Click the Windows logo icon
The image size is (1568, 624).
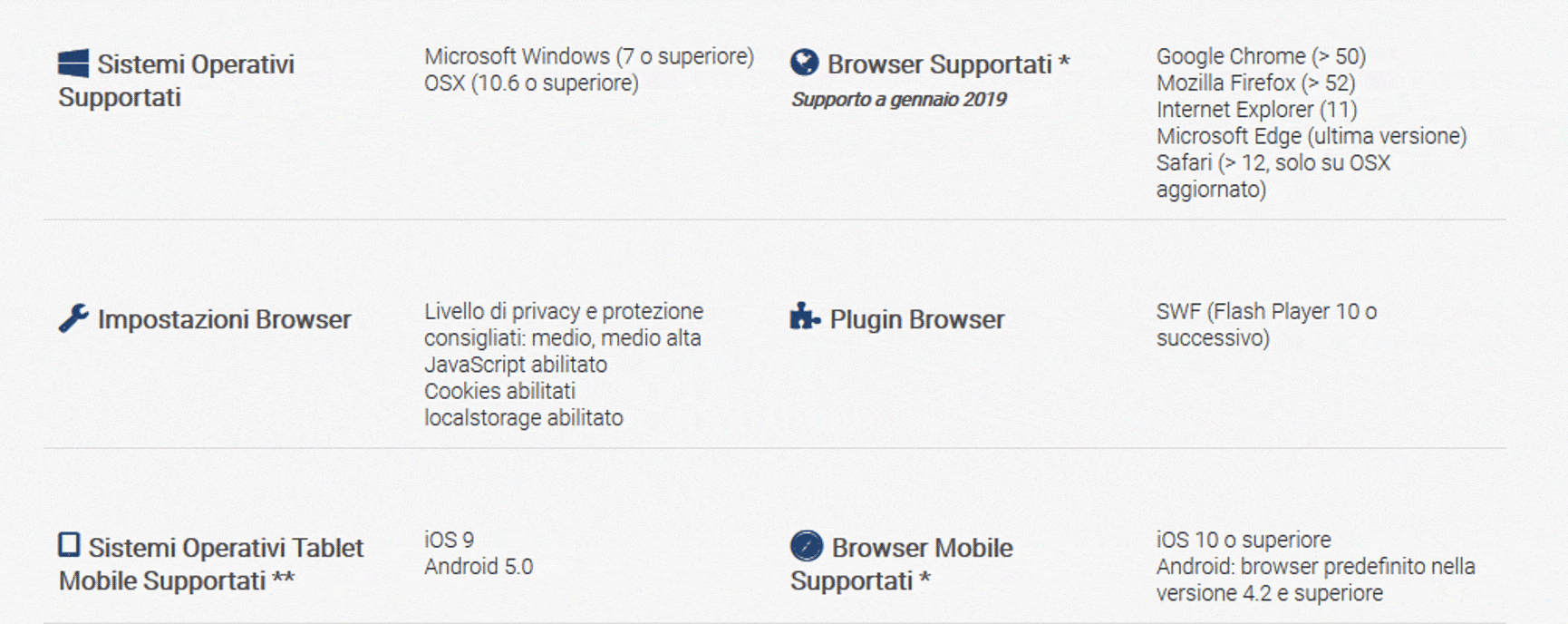point(73,63)
